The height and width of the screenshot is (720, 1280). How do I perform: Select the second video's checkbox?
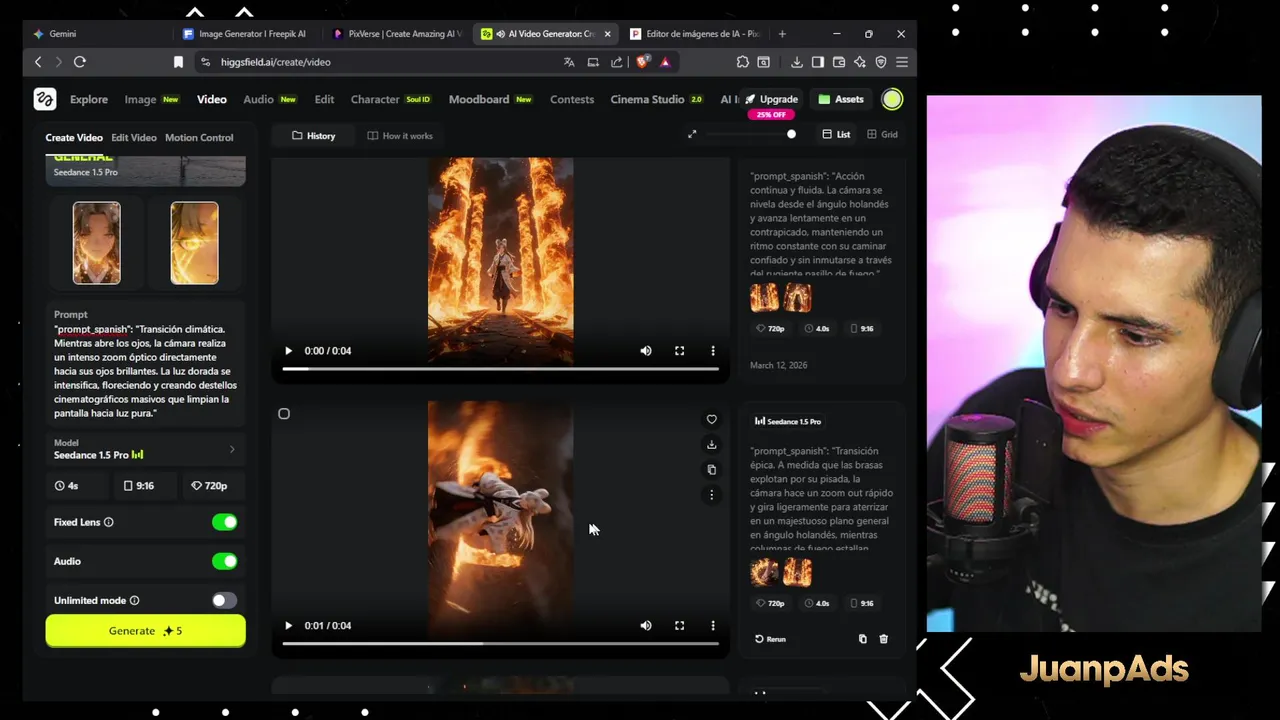tap(284, 414)
